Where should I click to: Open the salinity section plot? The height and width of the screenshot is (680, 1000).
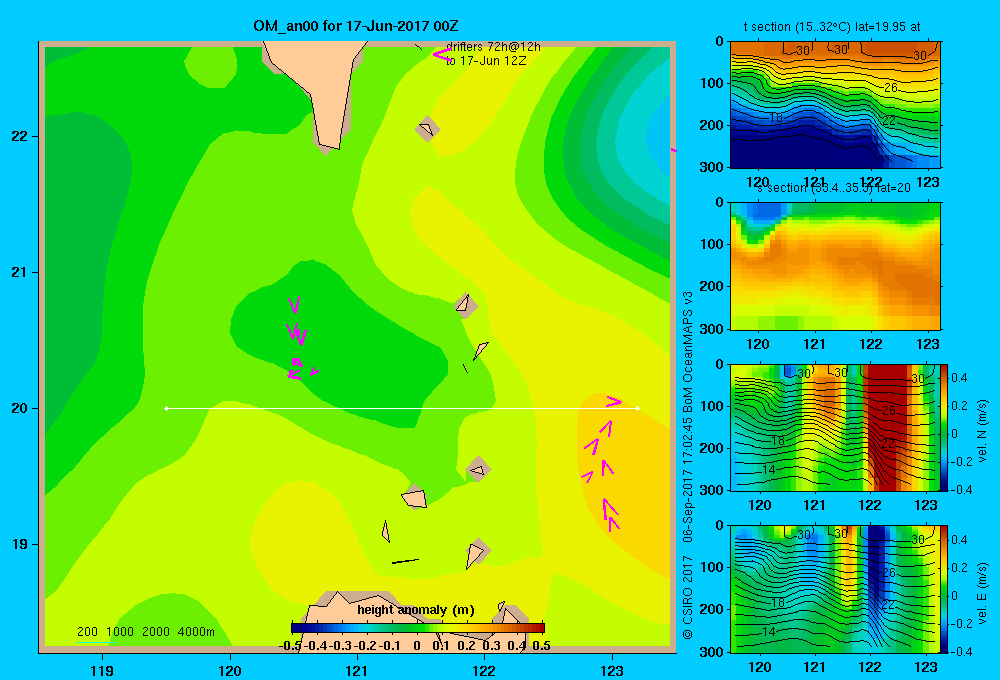point(835,266)
